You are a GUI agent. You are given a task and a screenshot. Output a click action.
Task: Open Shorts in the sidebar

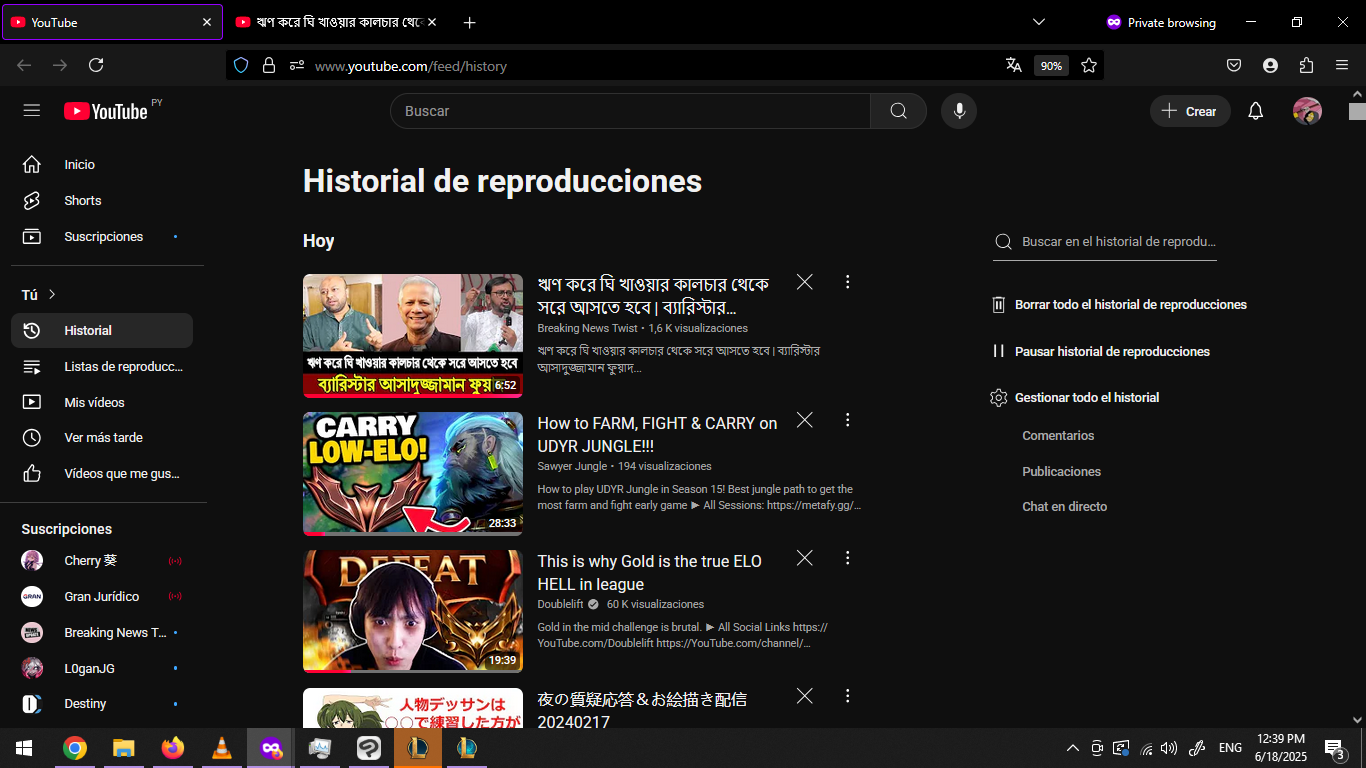click(x=102, y=201)
